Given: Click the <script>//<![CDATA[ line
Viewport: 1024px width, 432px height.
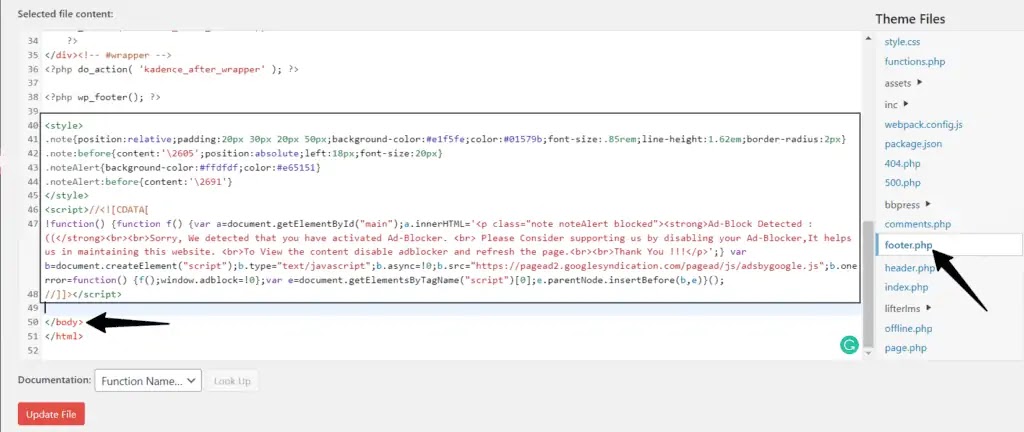Looking at the screenshot, I should pos(97,209).
